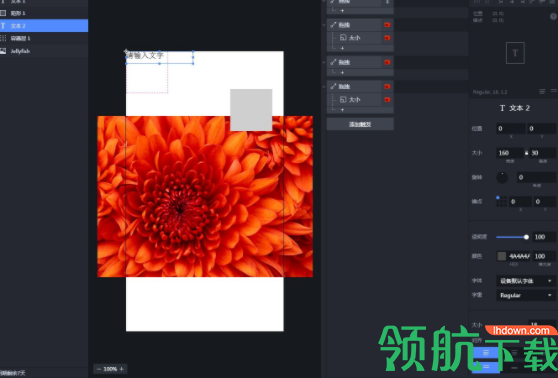This screenshot has width=558, height=378.
Task: Click the 100% zoom level readout
Action: click(110, 369)
